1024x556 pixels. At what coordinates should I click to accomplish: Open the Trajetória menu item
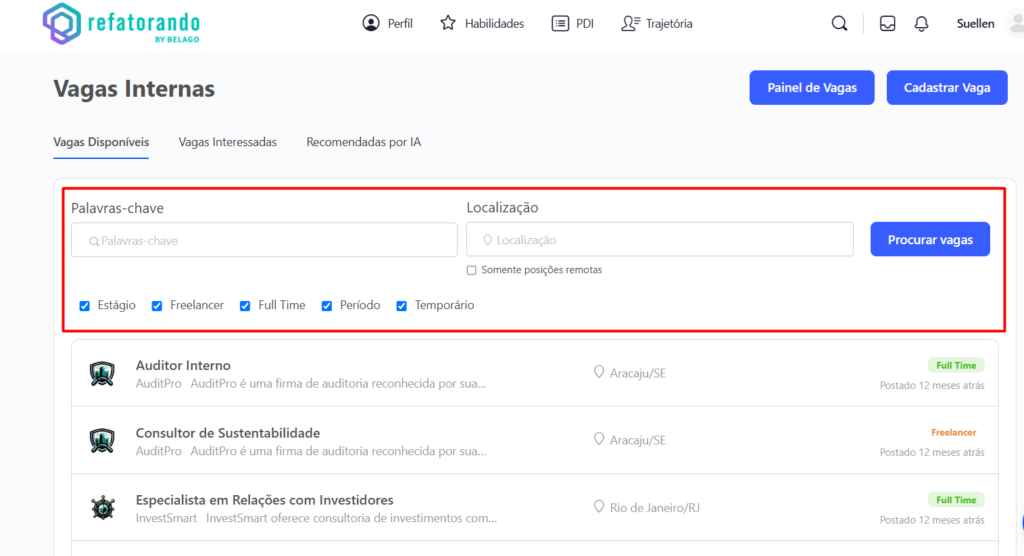656,24
